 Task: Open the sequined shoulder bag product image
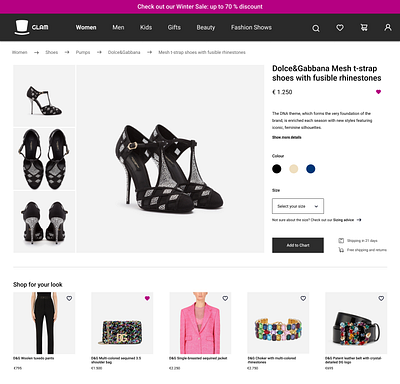(122, 323)
